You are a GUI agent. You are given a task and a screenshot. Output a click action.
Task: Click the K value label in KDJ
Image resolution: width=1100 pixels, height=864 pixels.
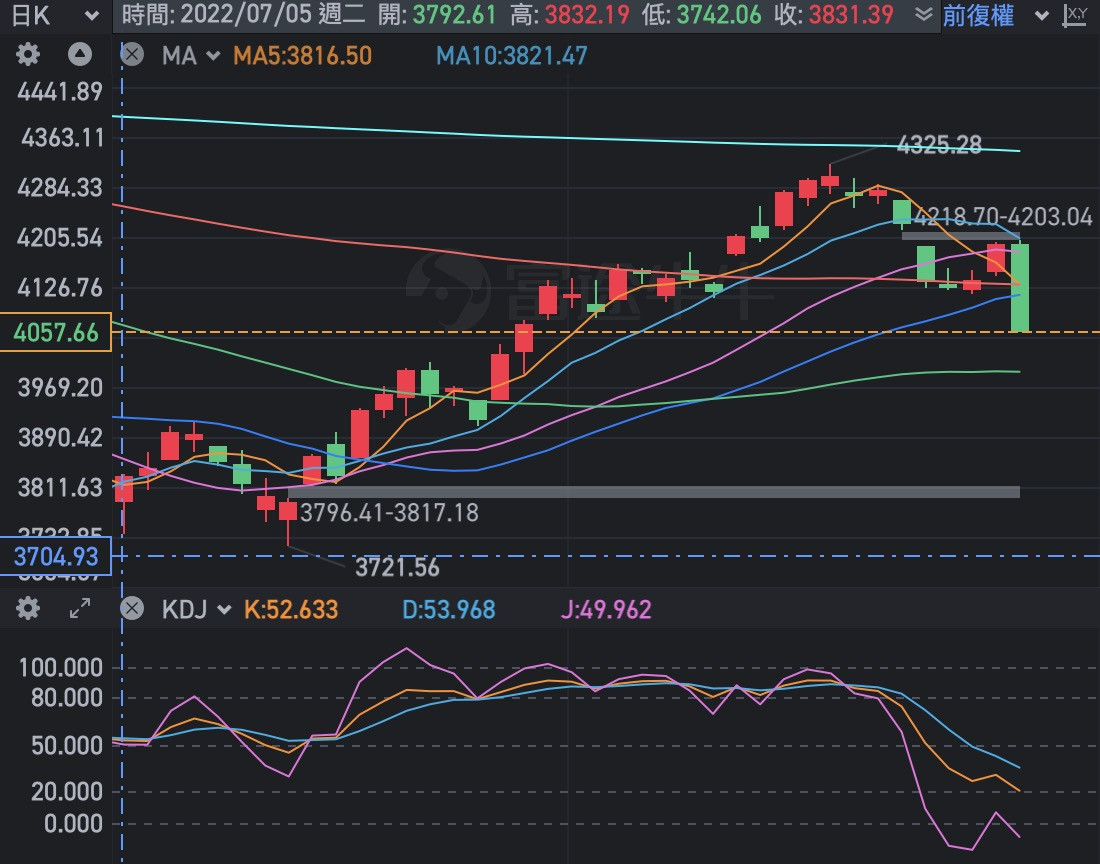(291, 608)
